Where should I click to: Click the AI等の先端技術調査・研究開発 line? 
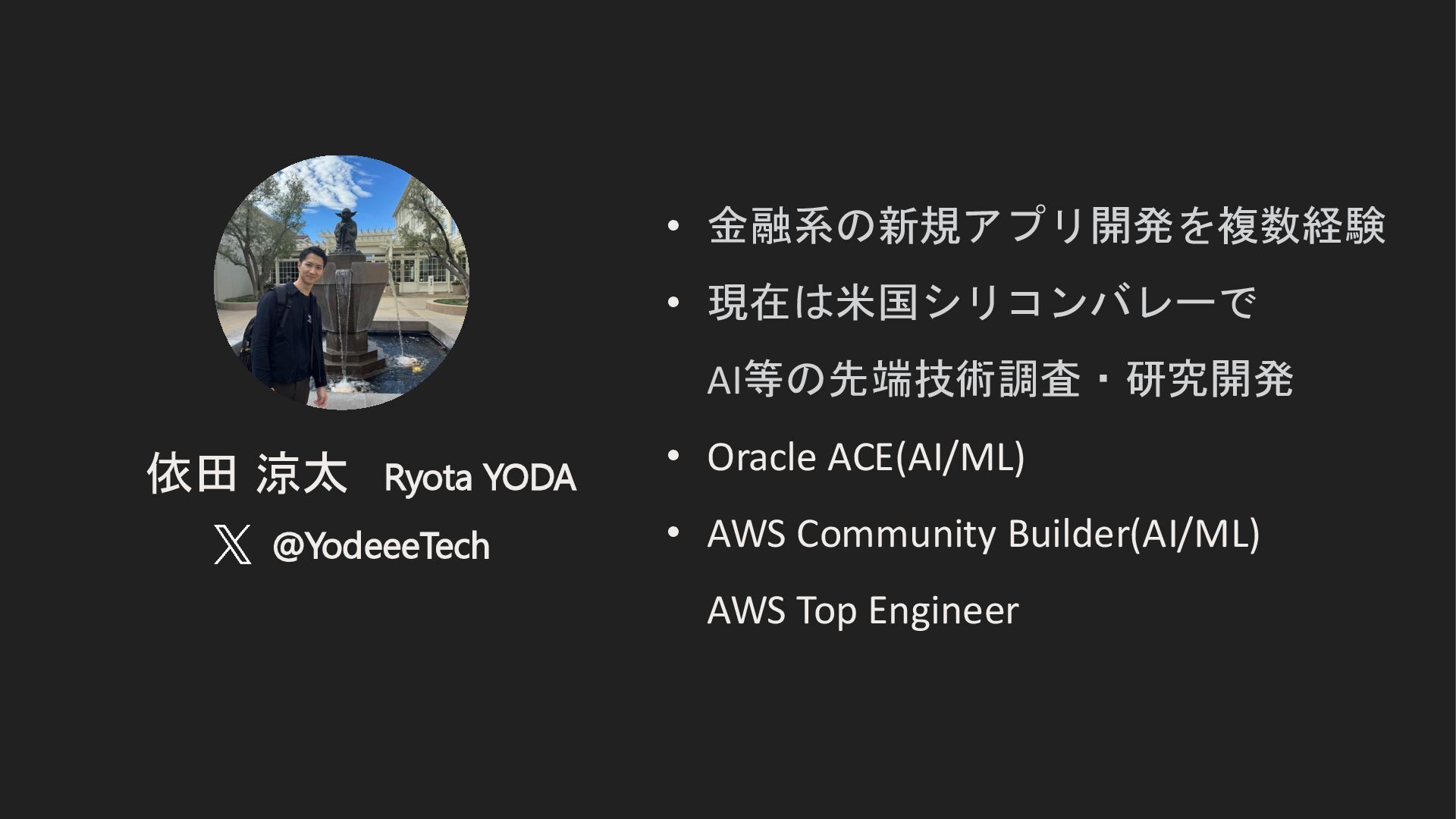[x=999, y=379]
